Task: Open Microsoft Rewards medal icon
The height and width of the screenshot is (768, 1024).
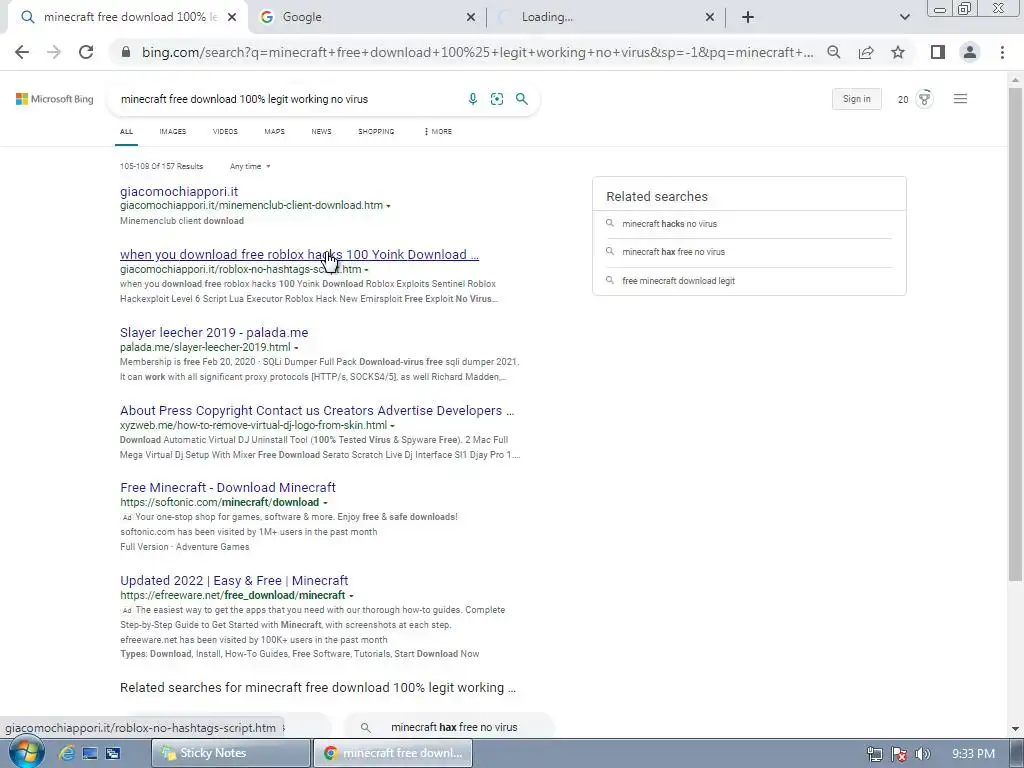Action: pos(924,99)
